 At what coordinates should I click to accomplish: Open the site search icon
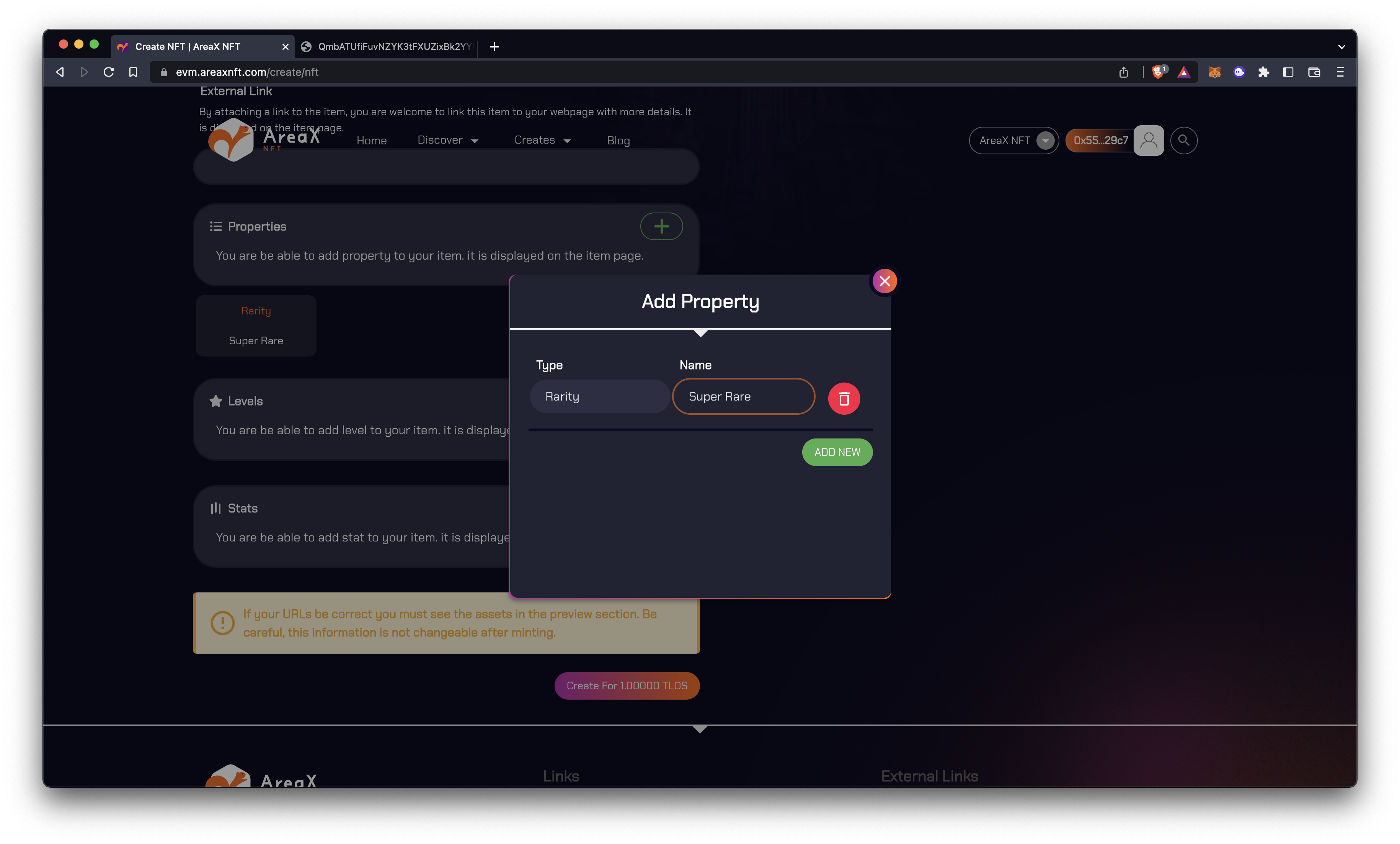point(1183,141)
